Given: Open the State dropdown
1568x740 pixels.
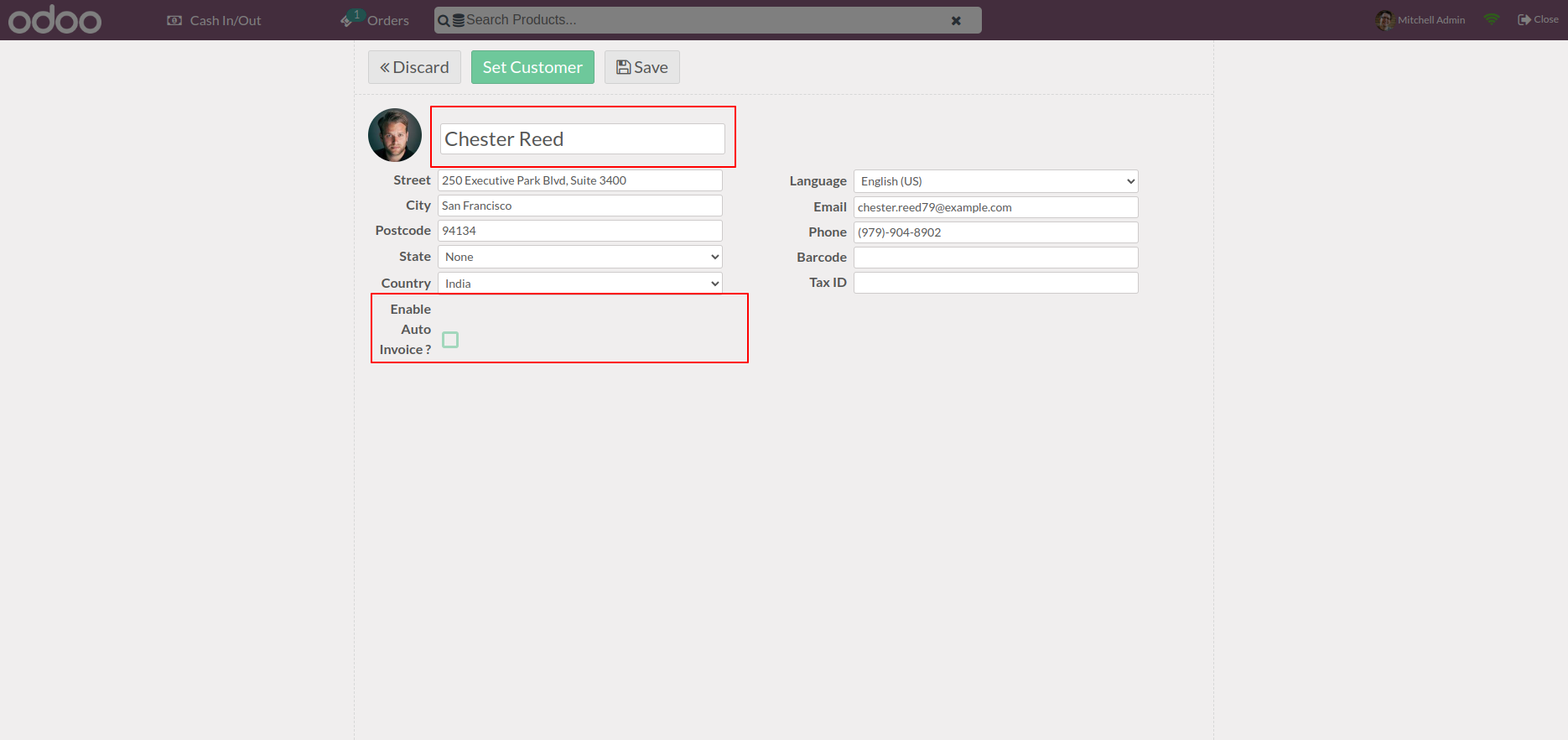Looking at the screenshot, I should pos(580,257).
